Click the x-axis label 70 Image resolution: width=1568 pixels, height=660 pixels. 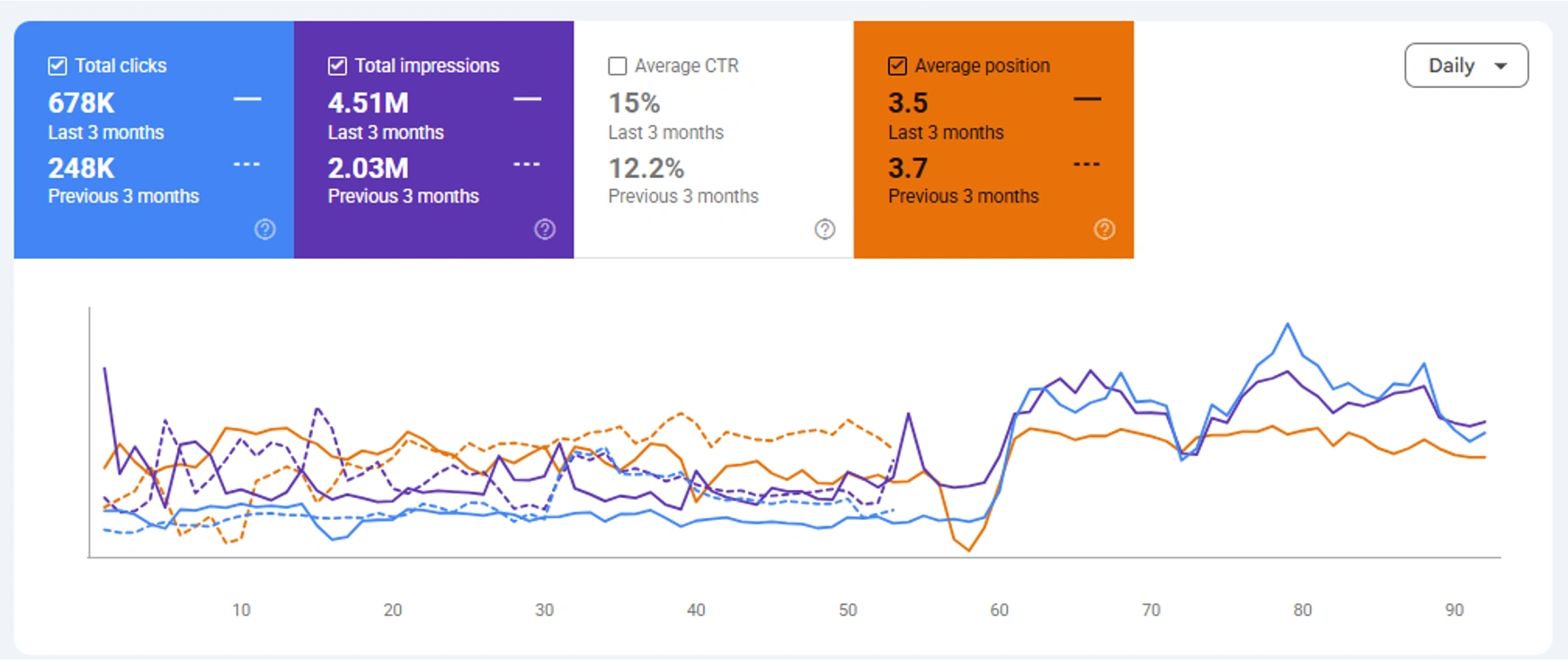1151,610
